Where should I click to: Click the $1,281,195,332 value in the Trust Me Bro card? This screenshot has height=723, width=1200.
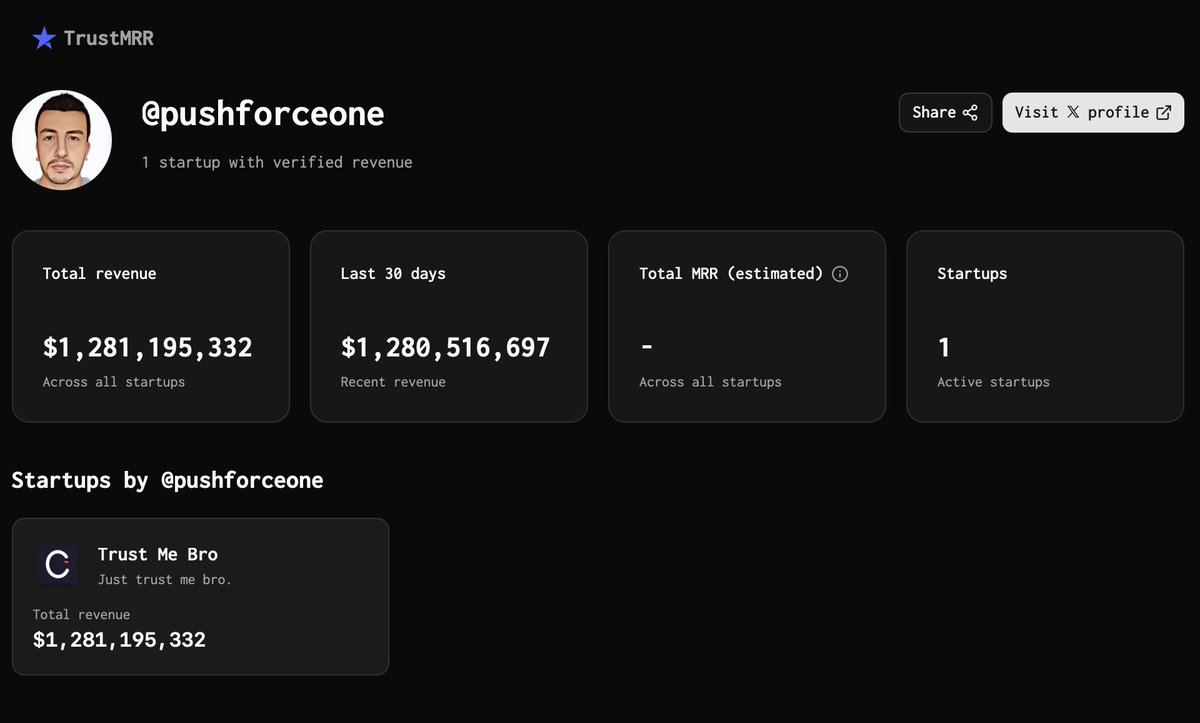click(x=119, y=640)
